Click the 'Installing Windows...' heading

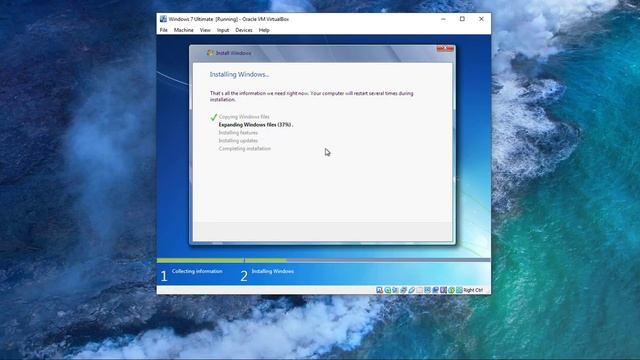pos(239,75)
